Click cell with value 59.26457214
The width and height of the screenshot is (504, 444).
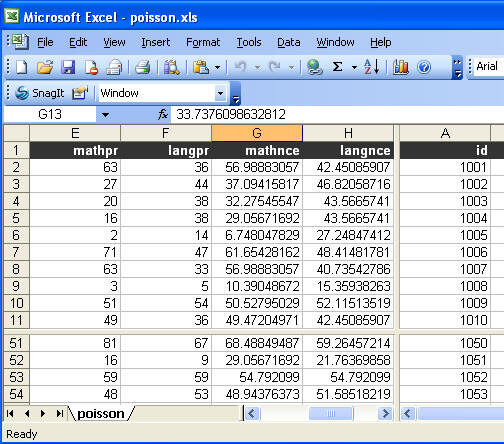348,343
